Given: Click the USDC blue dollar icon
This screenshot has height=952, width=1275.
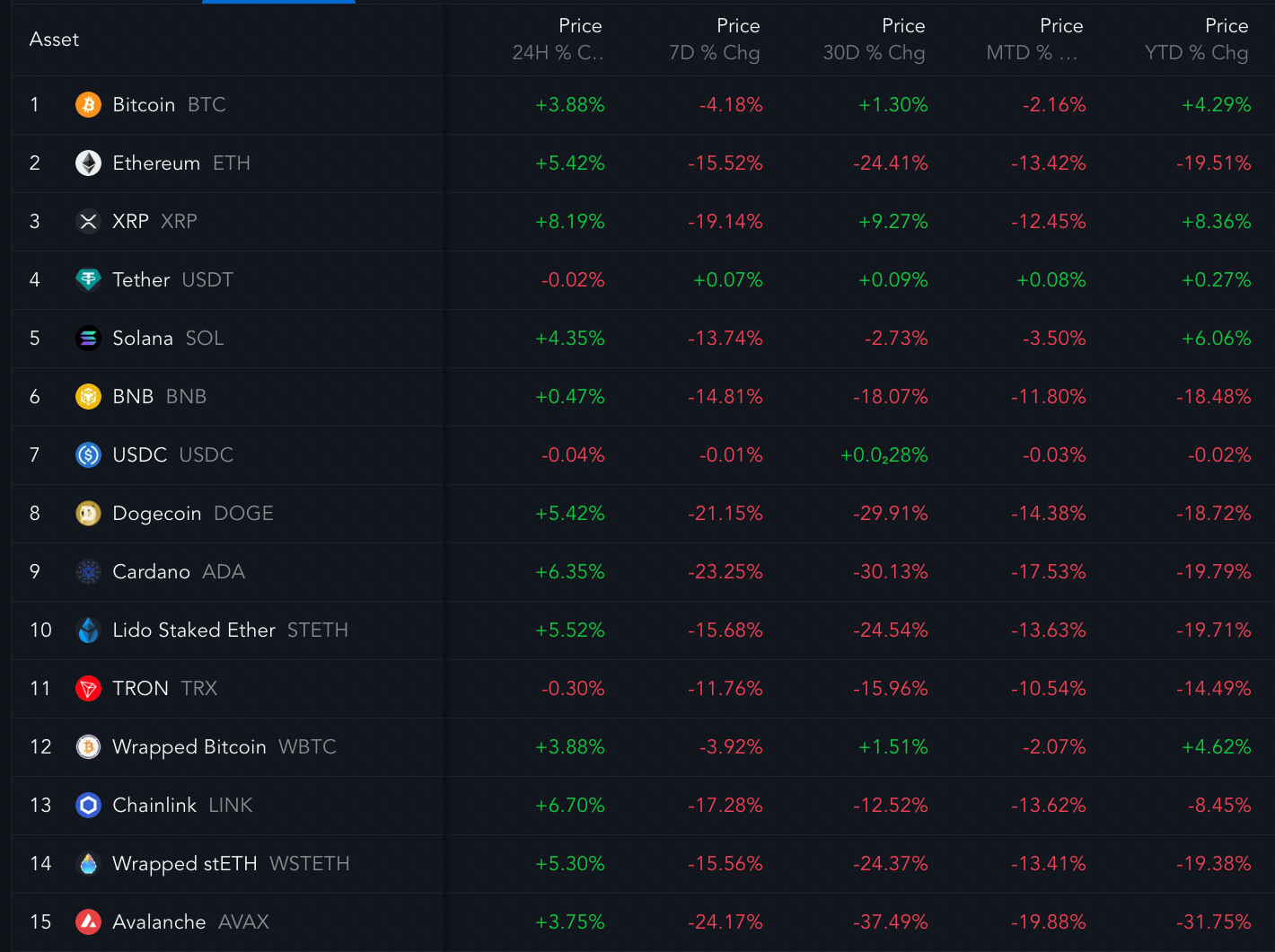Looking at the screenshot, I should tap(88, 455).
